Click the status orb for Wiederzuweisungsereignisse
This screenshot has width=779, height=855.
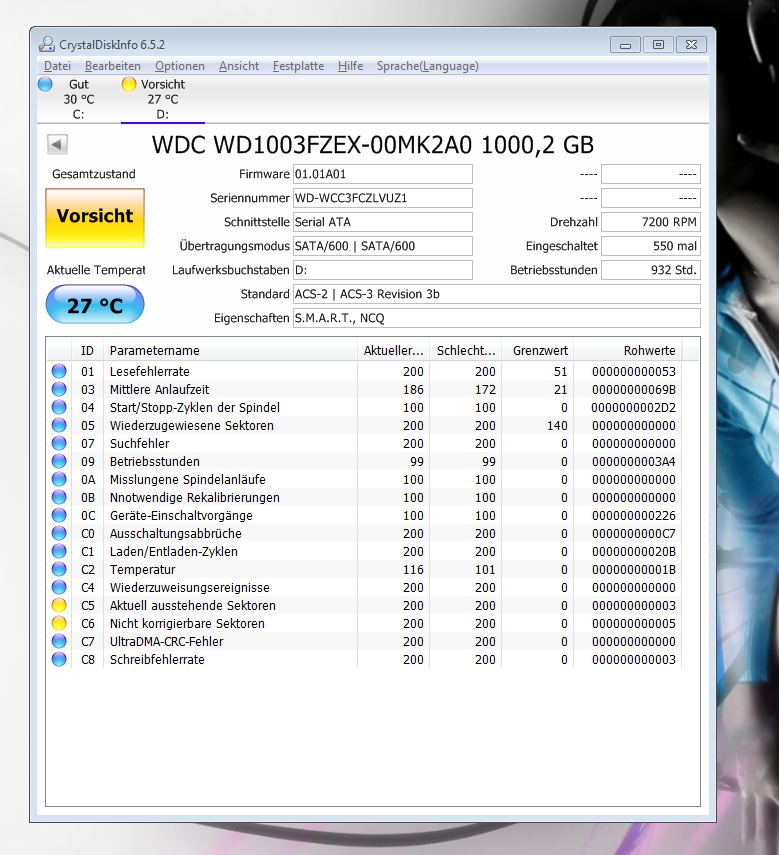[59, 587]
